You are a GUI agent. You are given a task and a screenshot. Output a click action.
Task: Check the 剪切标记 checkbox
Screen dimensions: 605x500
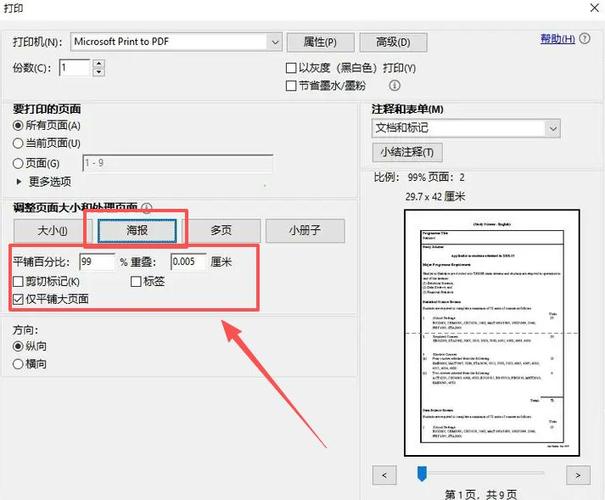(x=18, y=282)
